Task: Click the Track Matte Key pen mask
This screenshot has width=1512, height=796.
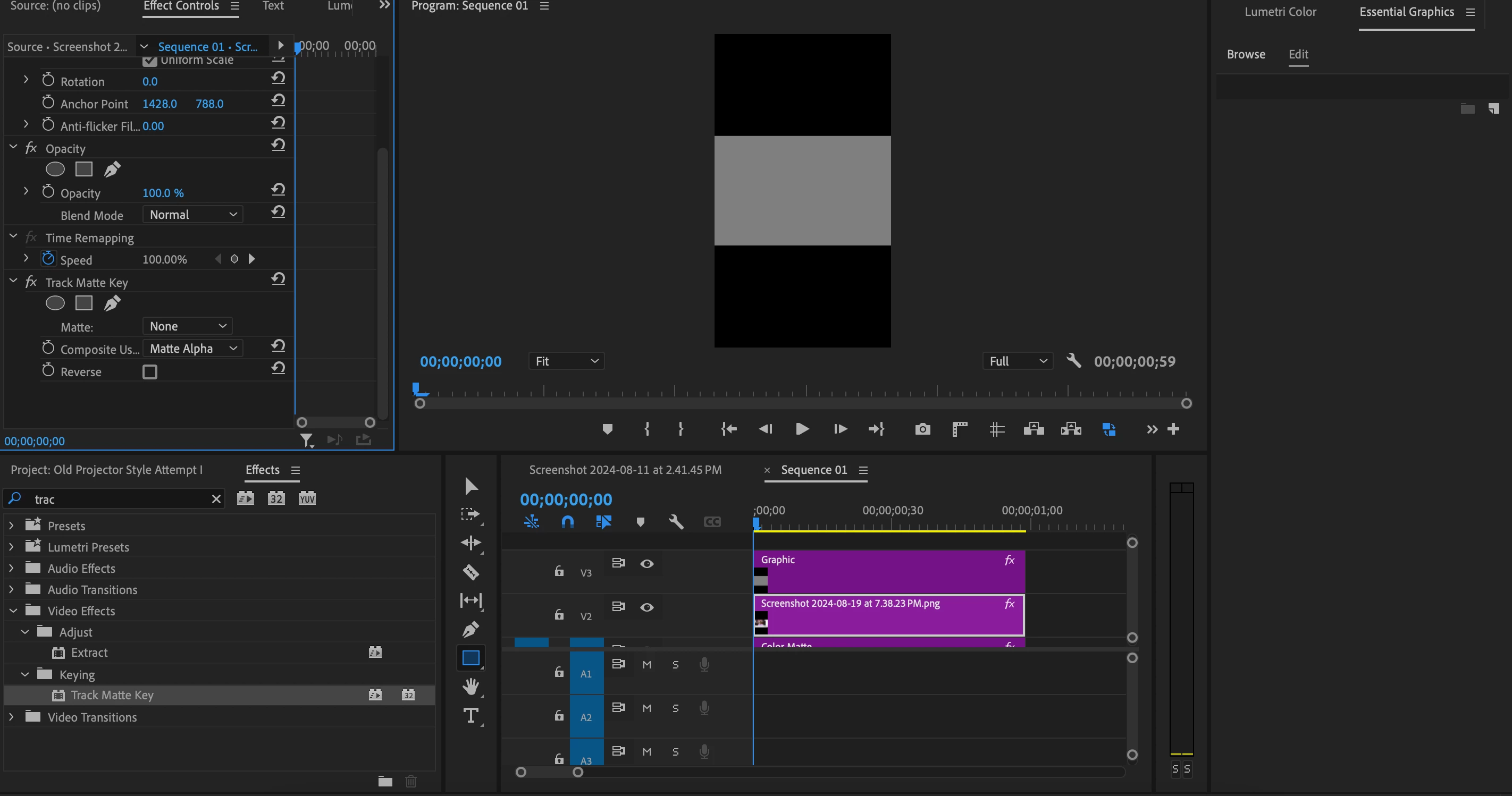Action: point(112,303)
